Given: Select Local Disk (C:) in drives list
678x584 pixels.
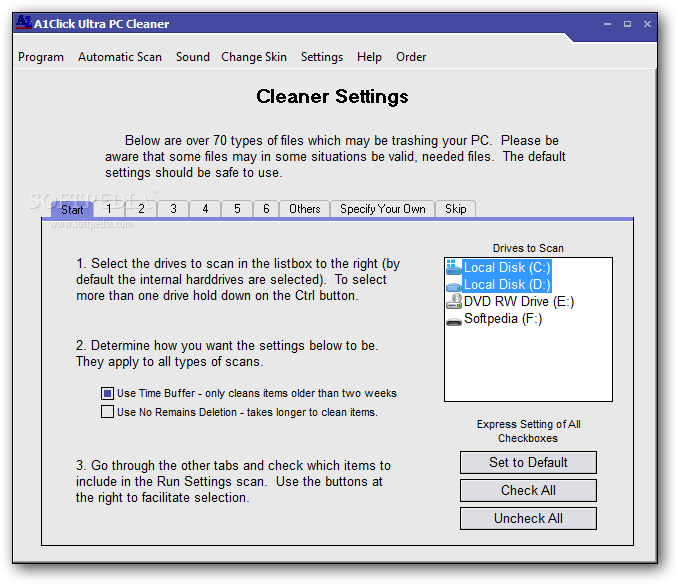Looking at the screenshot, I should pyautogui.click(x=507, y=268).
